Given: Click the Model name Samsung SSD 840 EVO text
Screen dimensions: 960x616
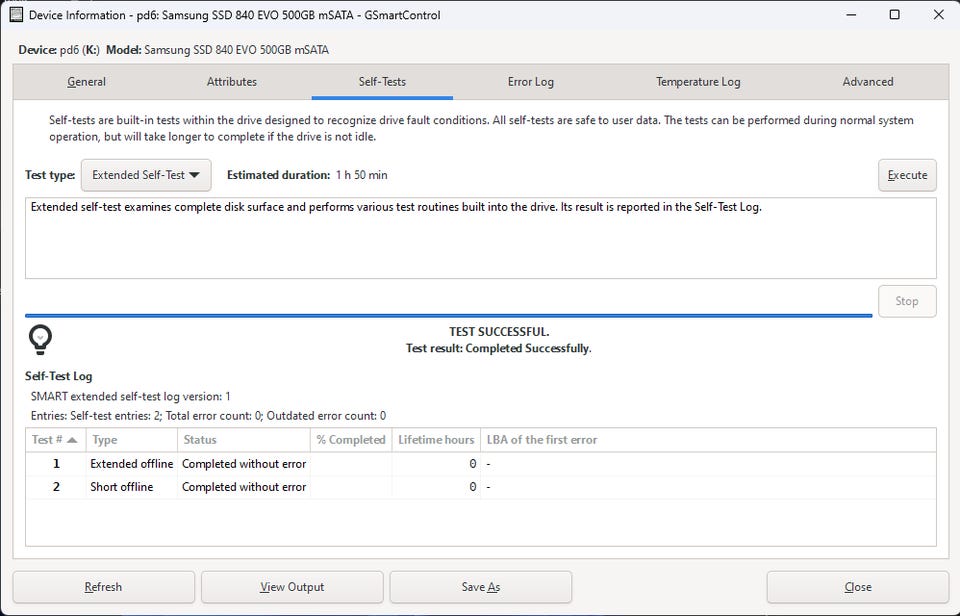Looking at the screenshot, I should click(236, 50).
